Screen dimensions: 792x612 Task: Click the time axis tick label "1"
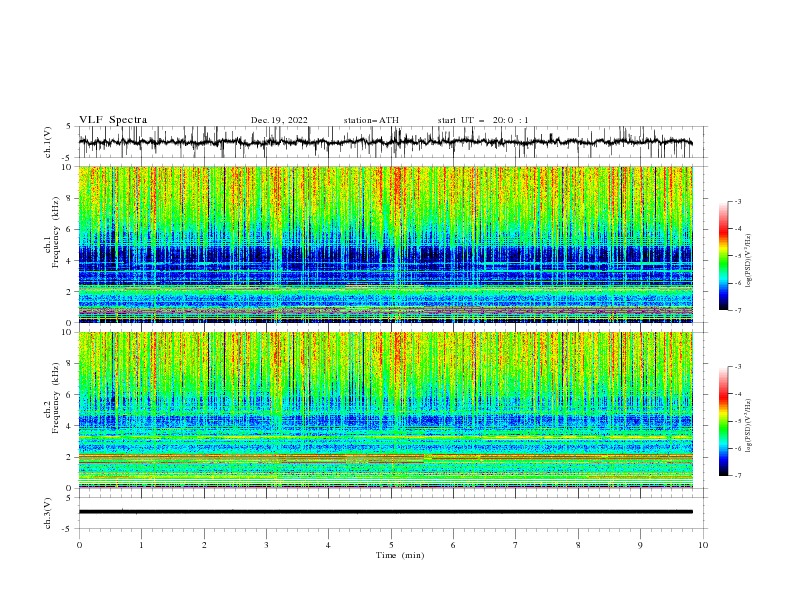pyautogui.click(x=141, y=545)
